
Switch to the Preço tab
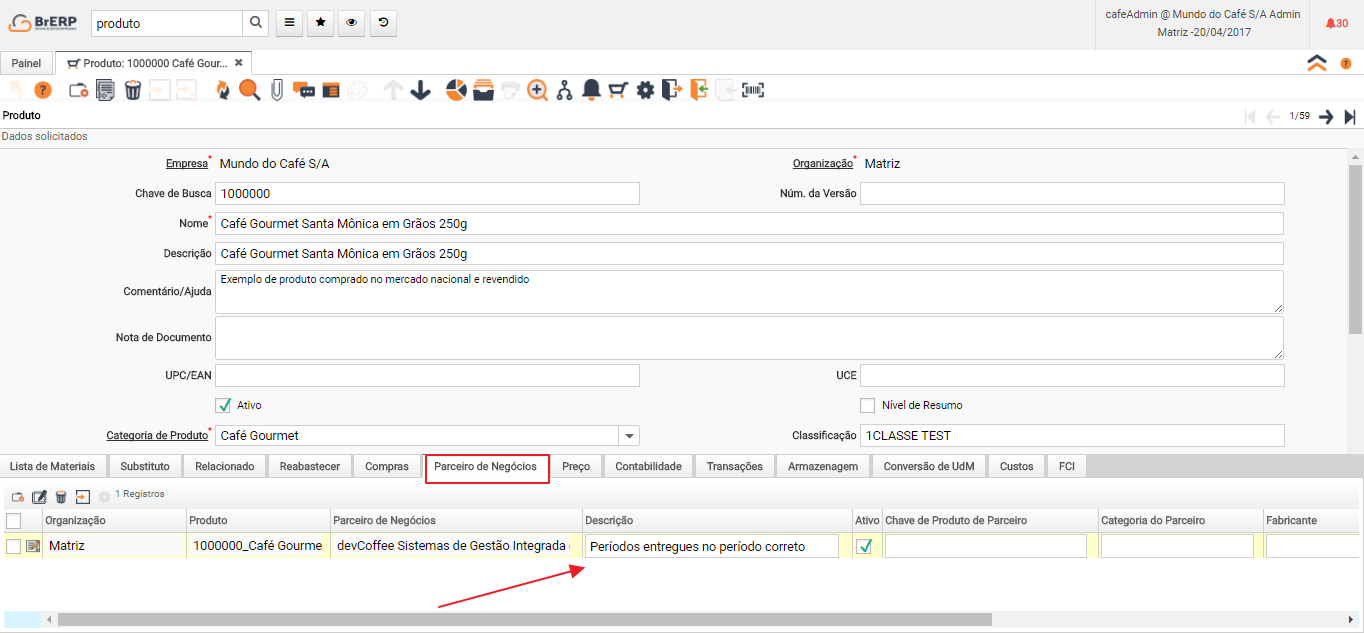click(x=576, y=466)
